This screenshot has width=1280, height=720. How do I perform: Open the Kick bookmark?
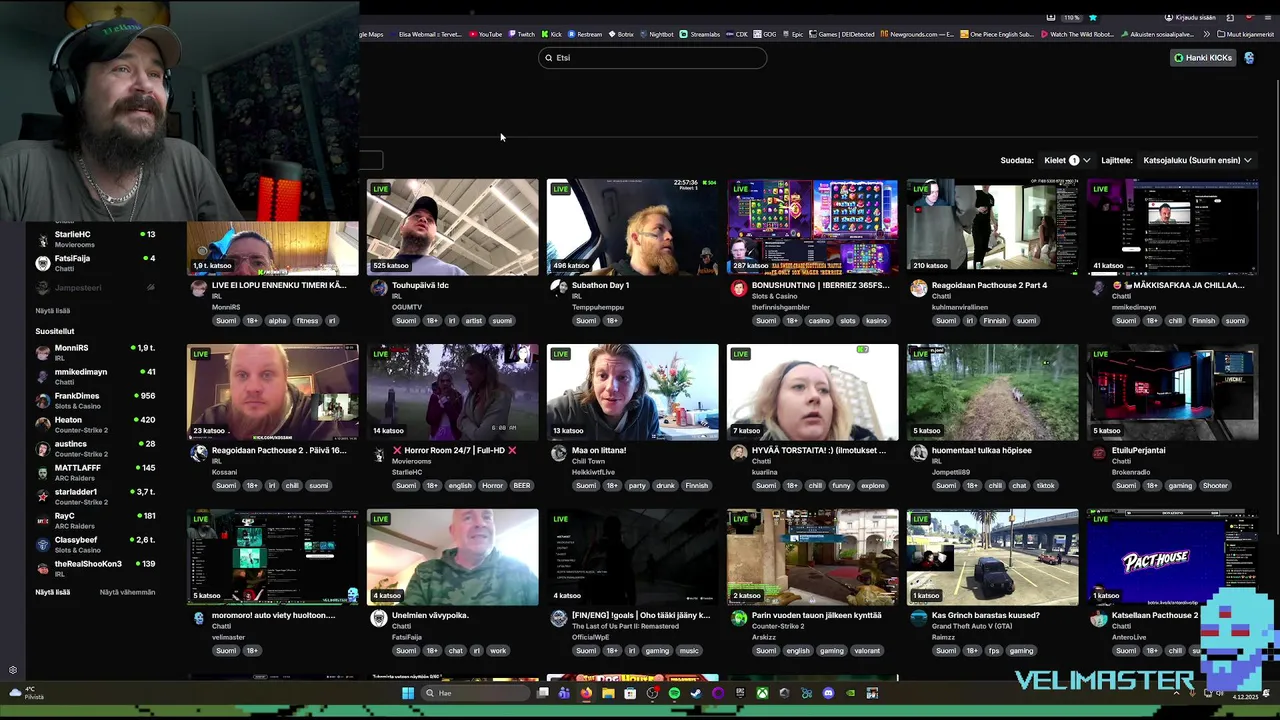[x=551, y=34]
